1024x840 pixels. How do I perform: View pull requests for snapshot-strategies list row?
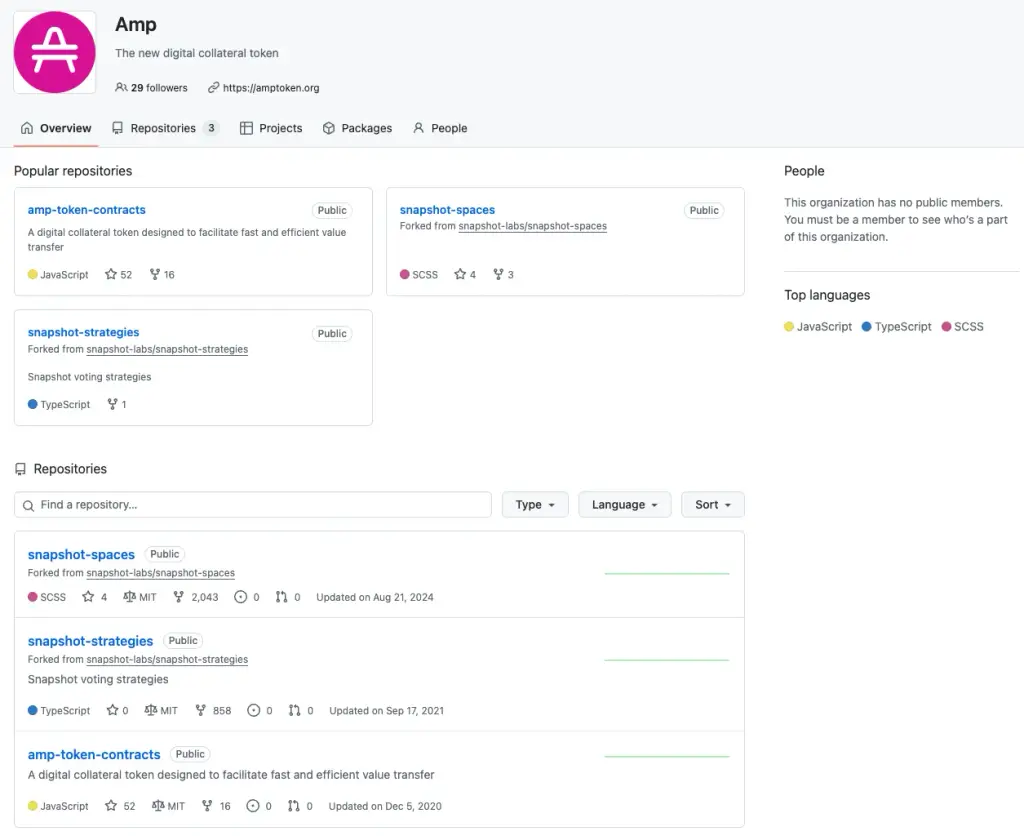(x=301, y=711)
